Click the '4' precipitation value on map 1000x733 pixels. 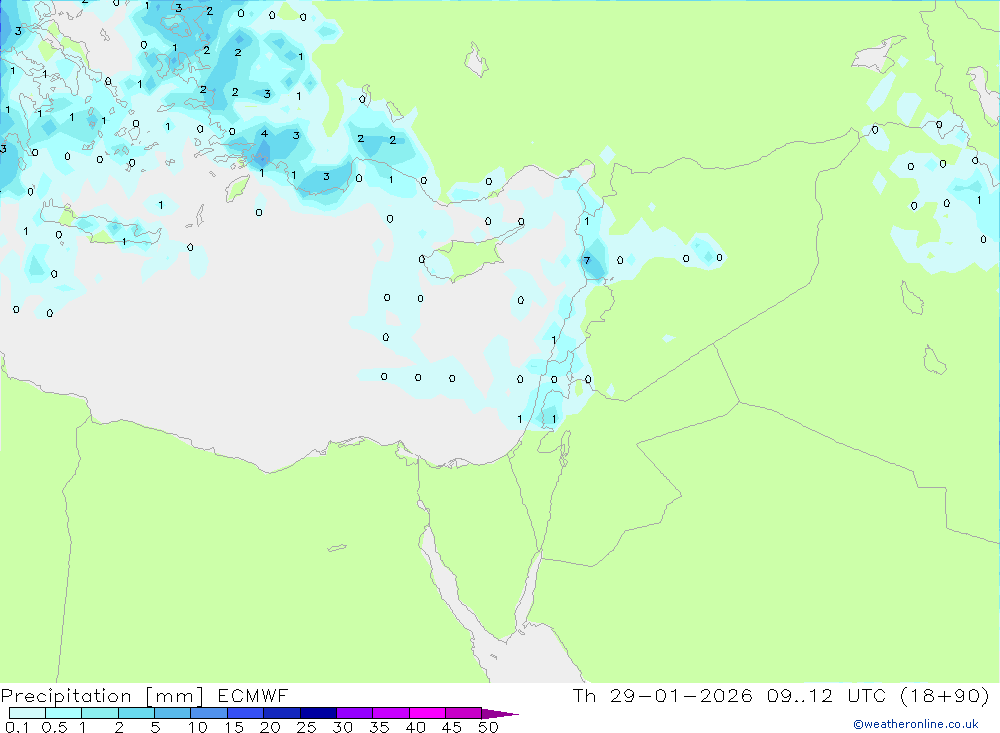[264, 133]
